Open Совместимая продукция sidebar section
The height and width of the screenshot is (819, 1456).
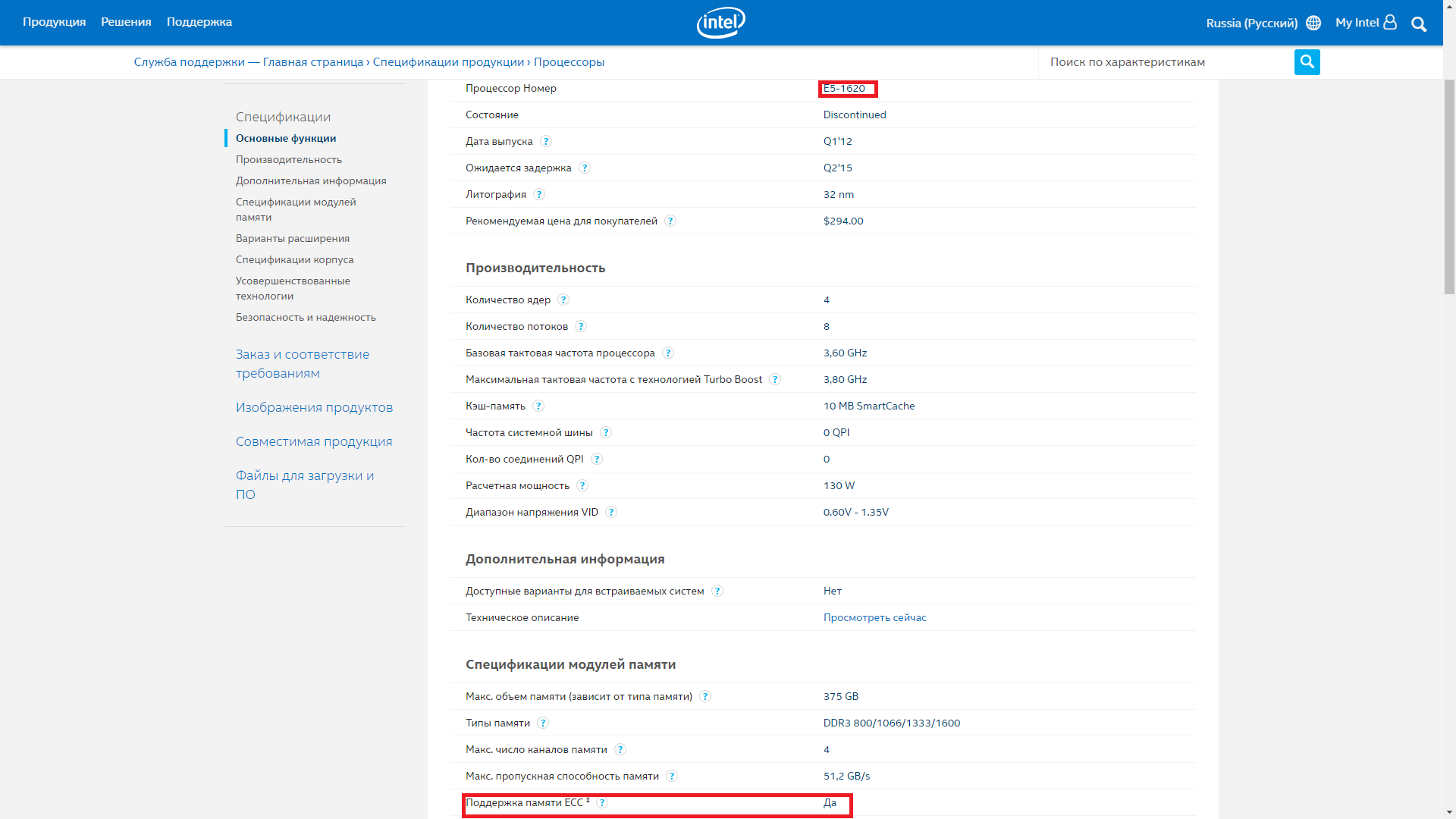click(x=313, y=441)
